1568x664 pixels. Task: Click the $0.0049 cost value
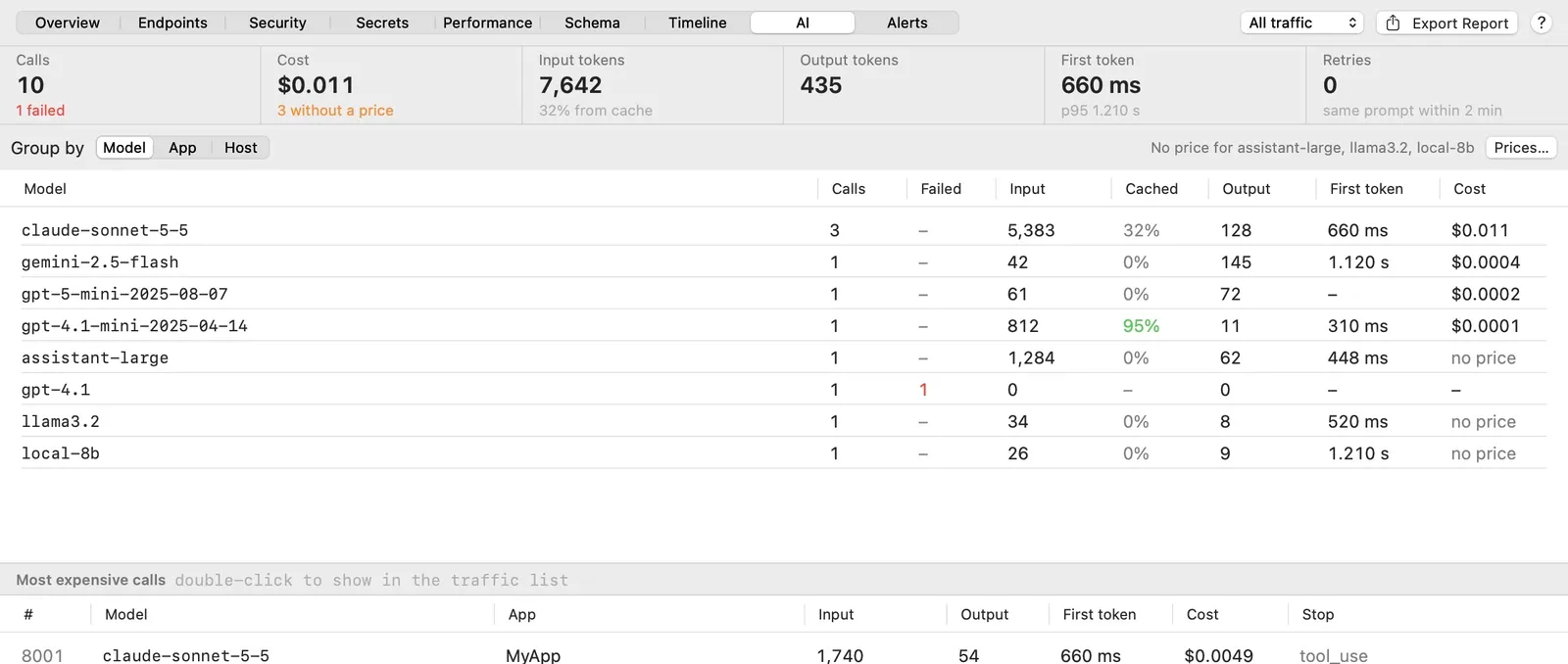click(x=1218, y=655)
